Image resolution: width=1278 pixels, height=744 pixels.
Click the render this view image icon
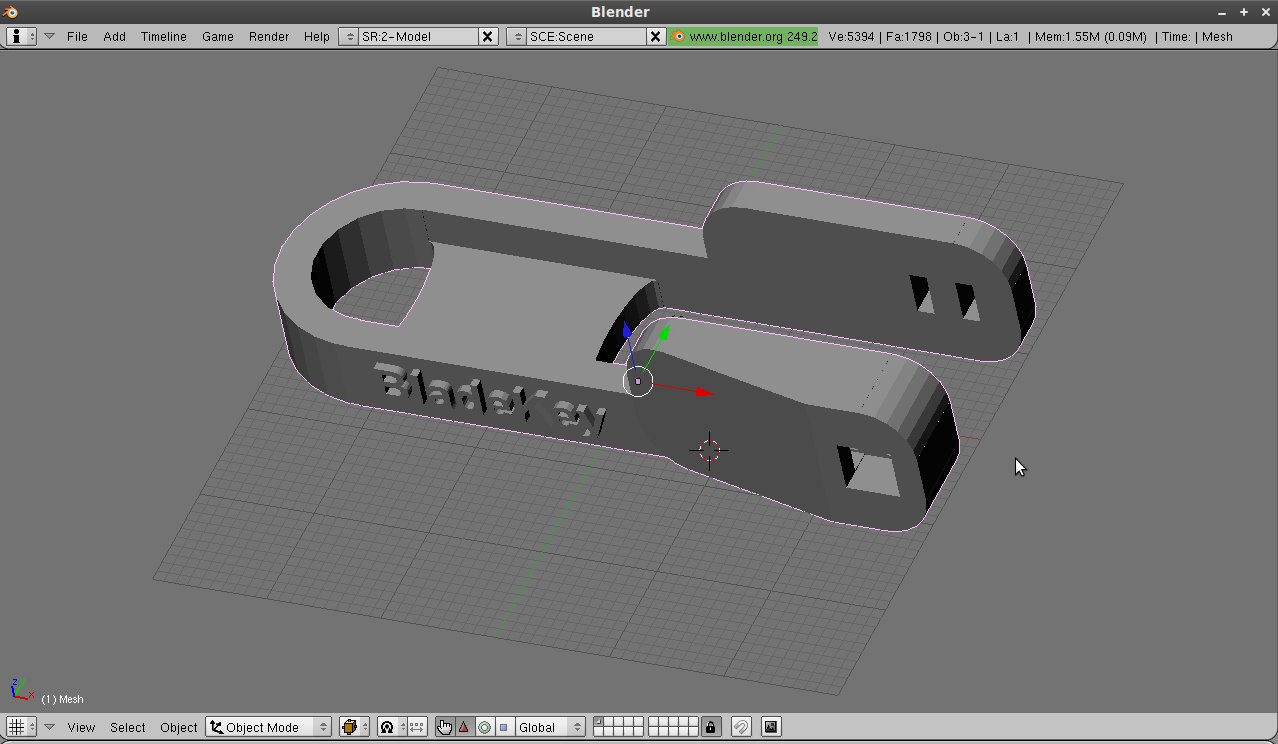point(770,727)
